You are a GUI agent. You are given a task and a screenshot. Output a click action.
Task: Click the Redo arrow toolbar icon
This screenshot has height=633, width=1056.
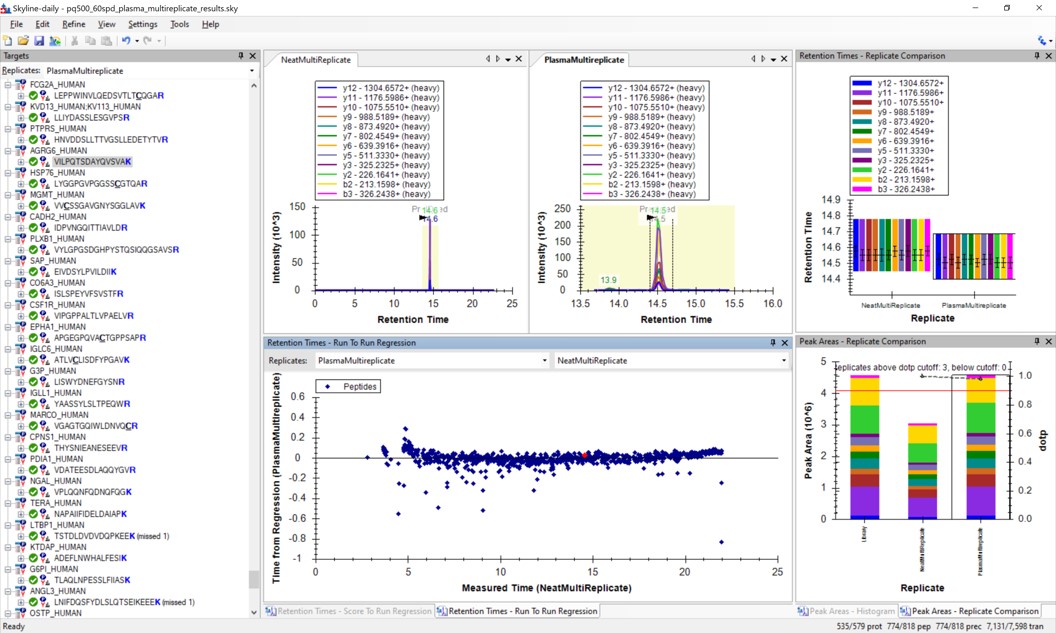pos(147,41)
